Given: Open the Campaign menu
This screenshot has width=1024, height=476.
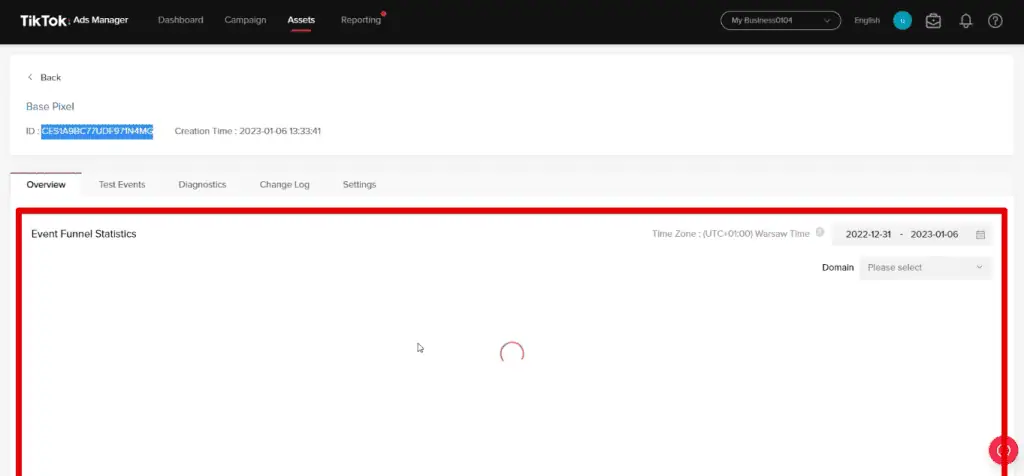Looking at the screenshot, I should tap(245, 20).
